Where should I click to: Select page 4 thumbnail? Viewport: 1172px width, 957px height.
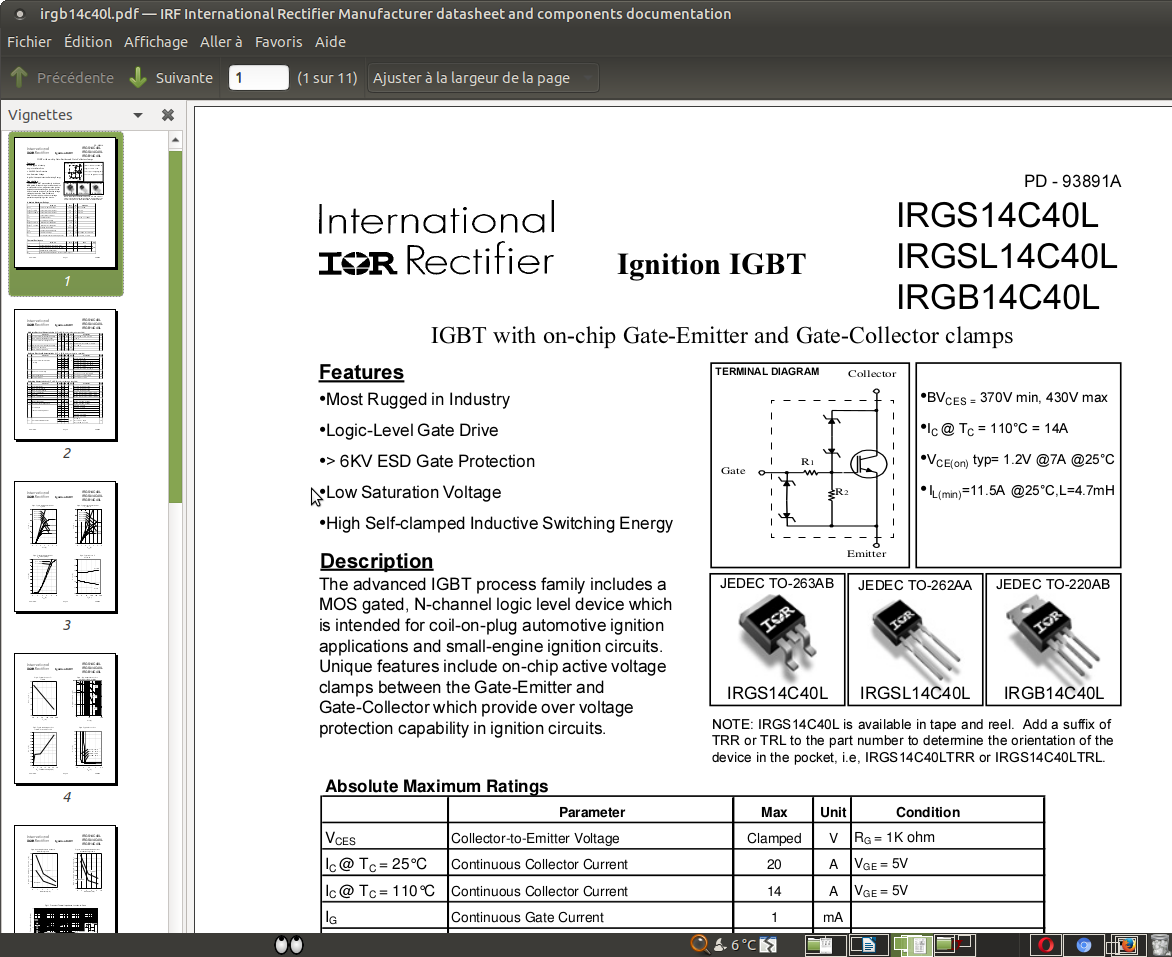click(x=66, y=719)
